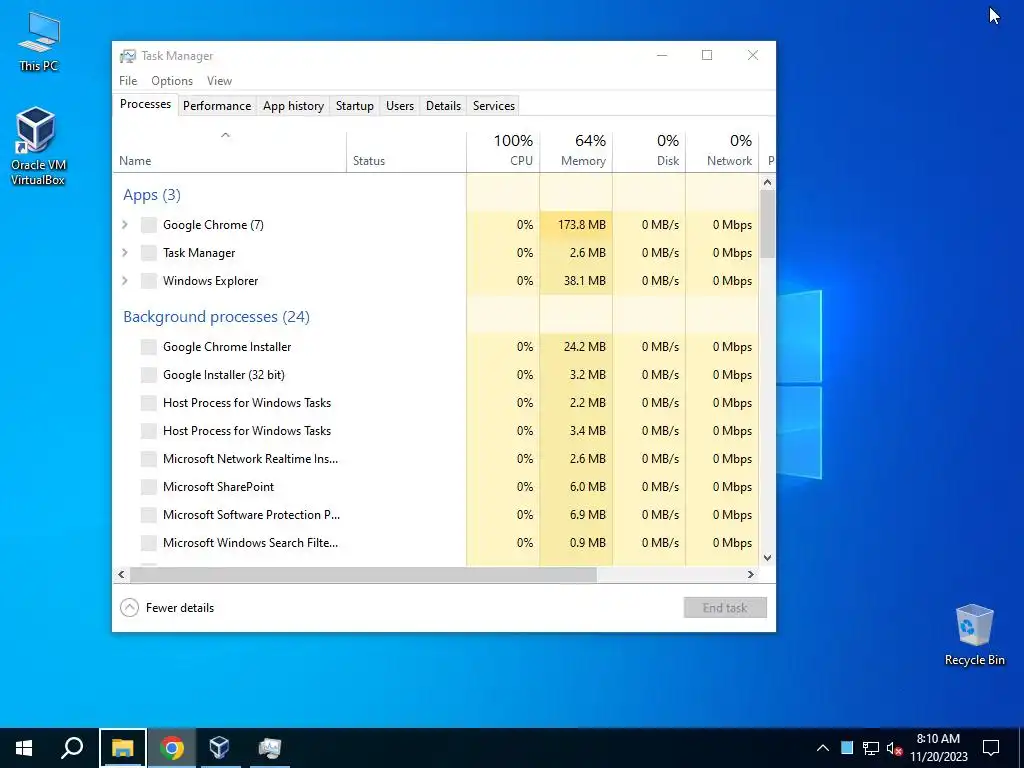Open the Options menu

click(x=172, y=81)
